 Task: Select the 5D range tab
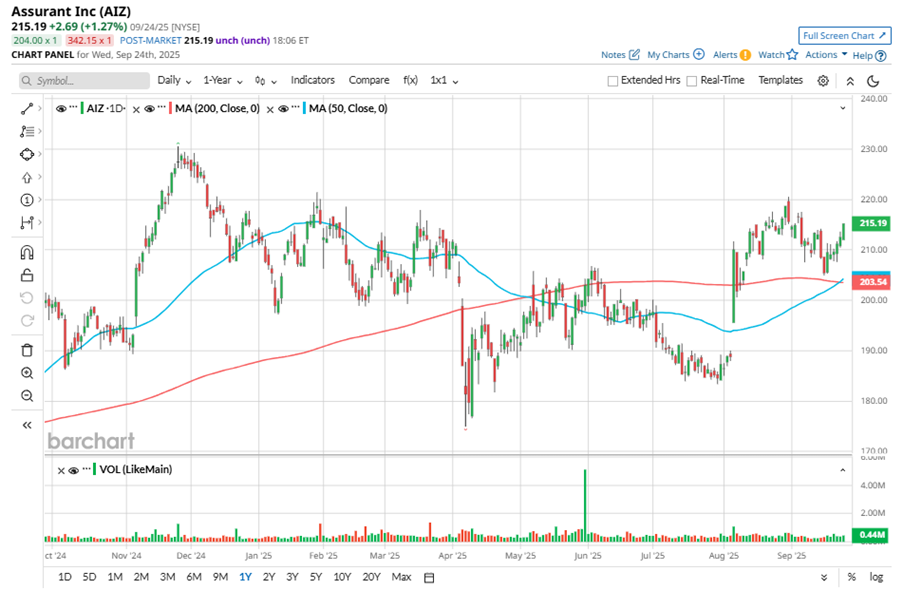[89, 577]
